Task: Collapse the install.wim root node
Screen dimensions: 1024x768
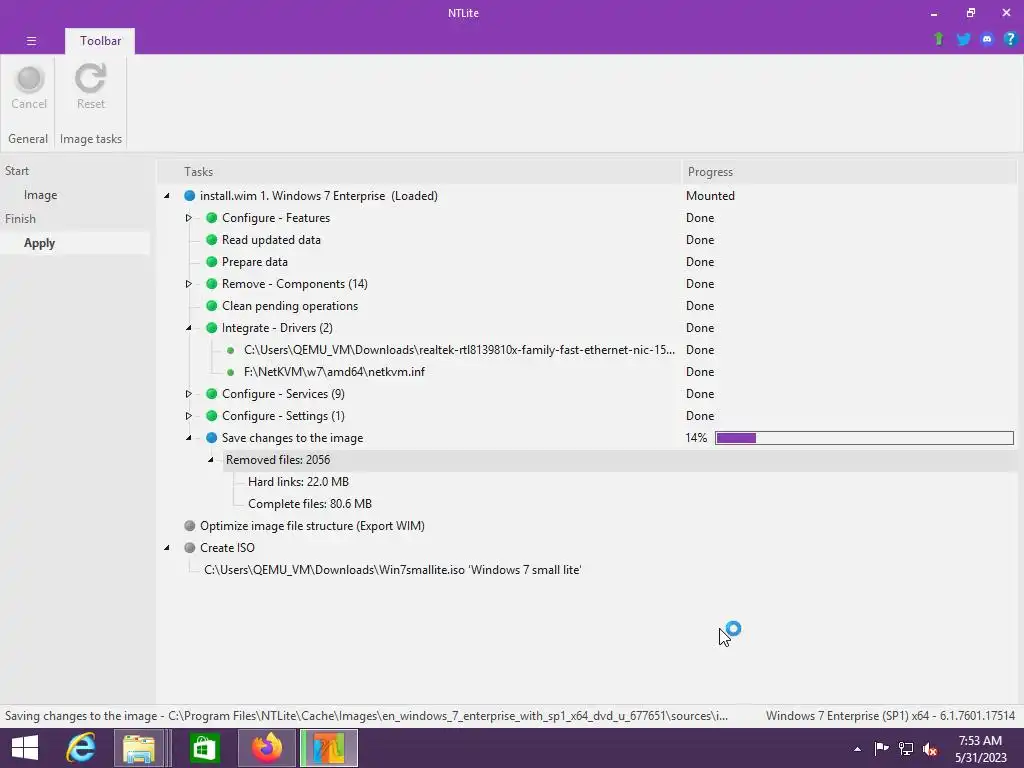Action: tap(167, 196)
